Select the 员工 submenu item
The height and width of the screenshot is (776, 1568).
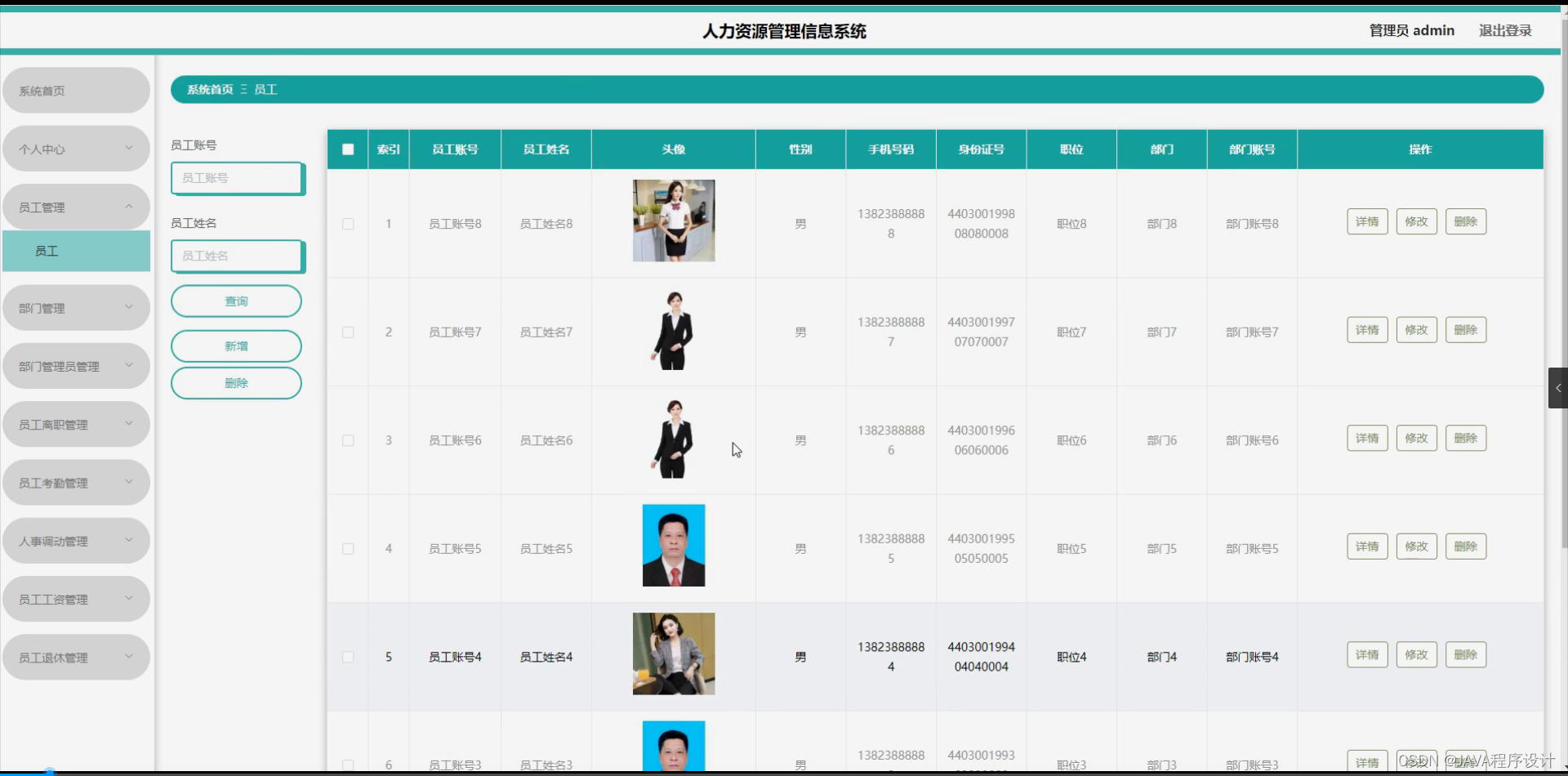pyautogui.click(x=76, y=251)
